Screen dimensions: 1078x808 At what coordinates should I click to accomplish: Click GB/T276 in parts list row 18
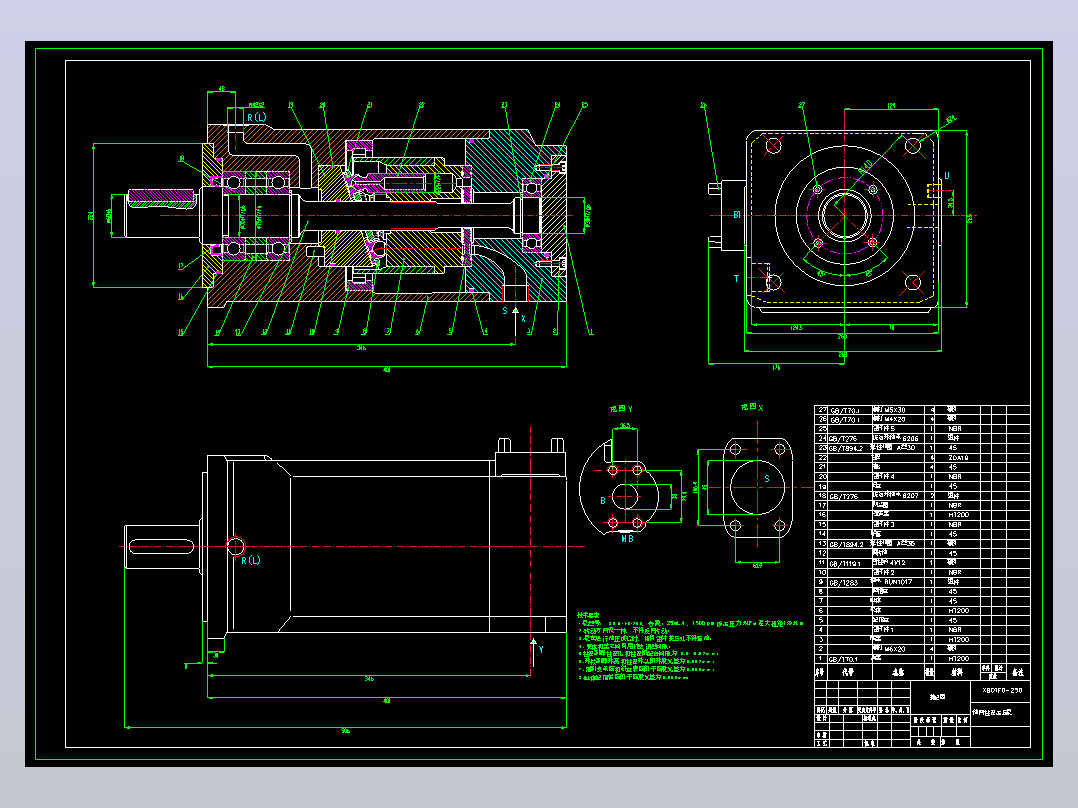point(844,496)
